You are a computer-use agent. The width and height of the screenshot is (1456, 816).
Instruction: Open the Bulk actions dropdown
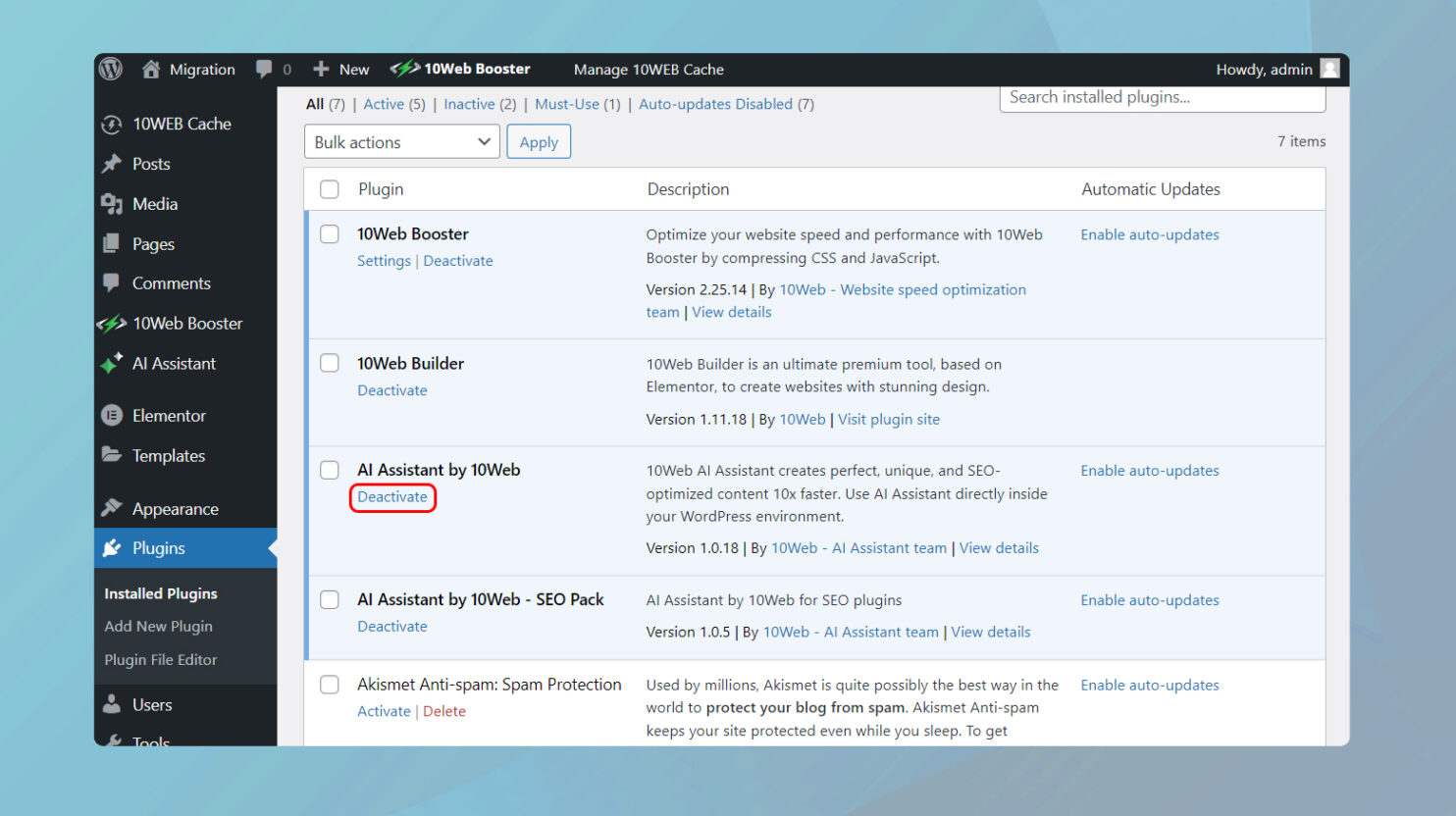pyautogui.click(x=401, y=142)
